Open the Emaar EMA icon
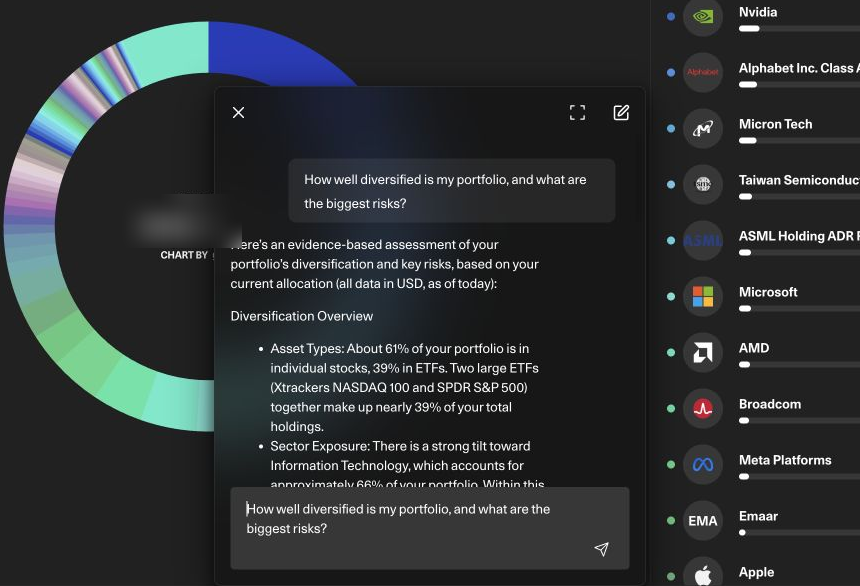 703,520
